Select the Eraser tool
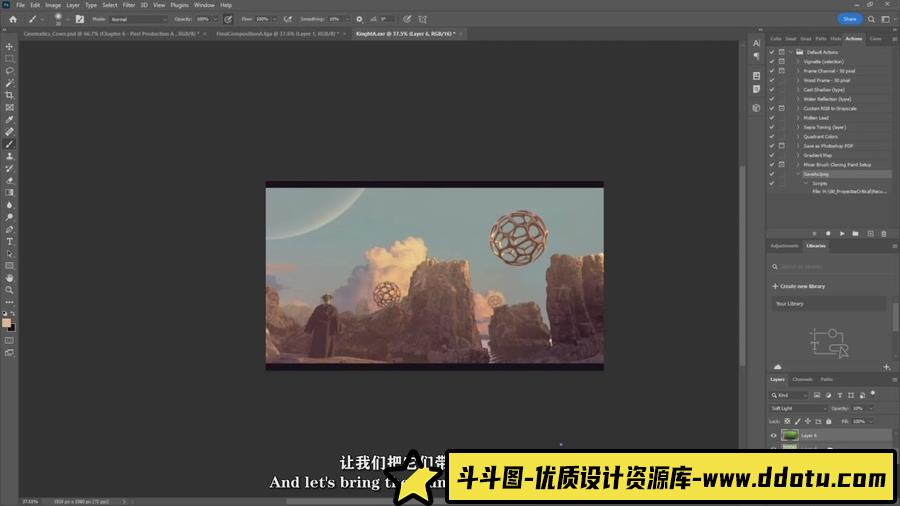Viewport: 900px width, 506px height. [9, 181]
